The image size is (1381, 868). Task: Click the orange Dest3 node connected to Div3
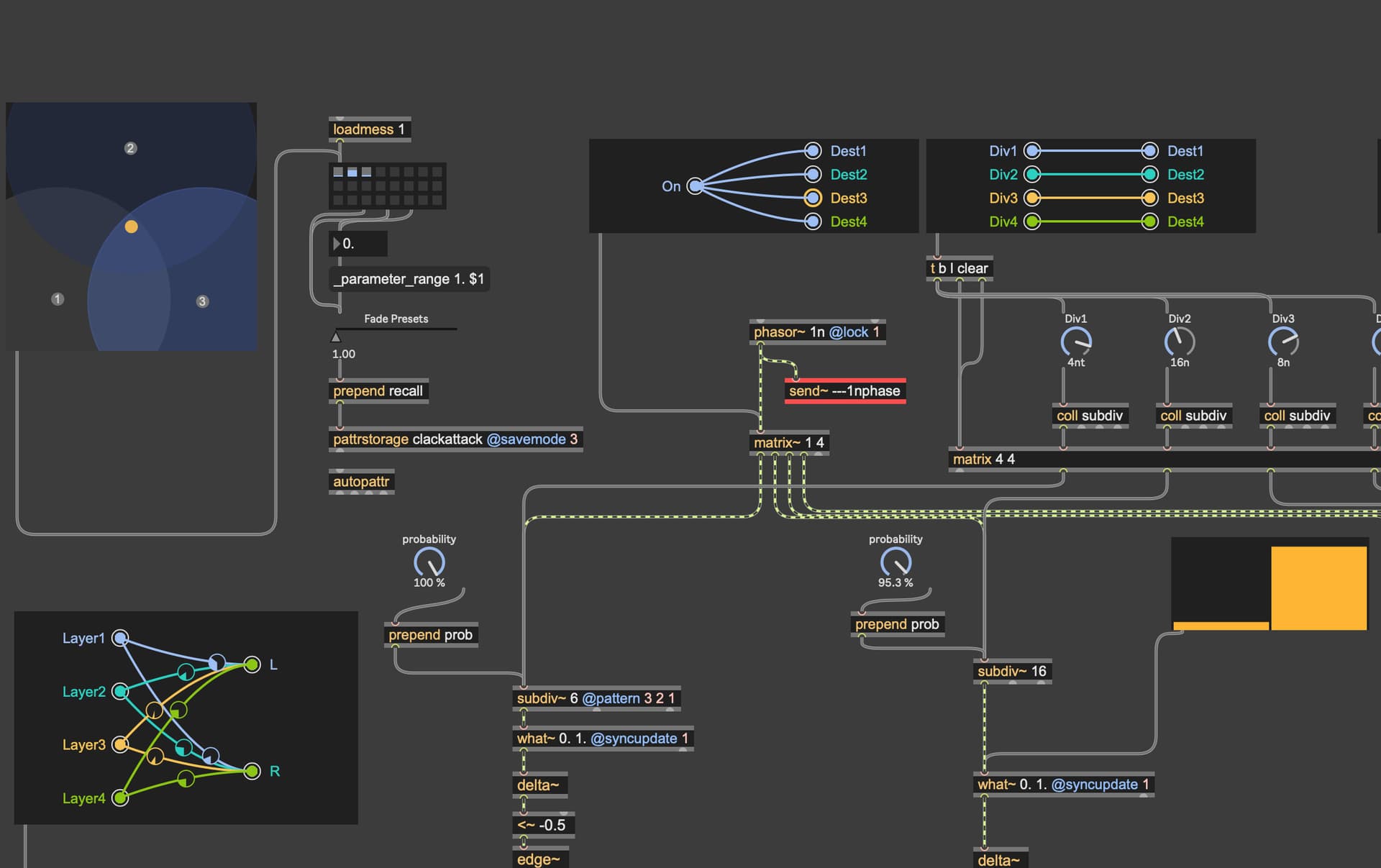(x=1150, y=198)
